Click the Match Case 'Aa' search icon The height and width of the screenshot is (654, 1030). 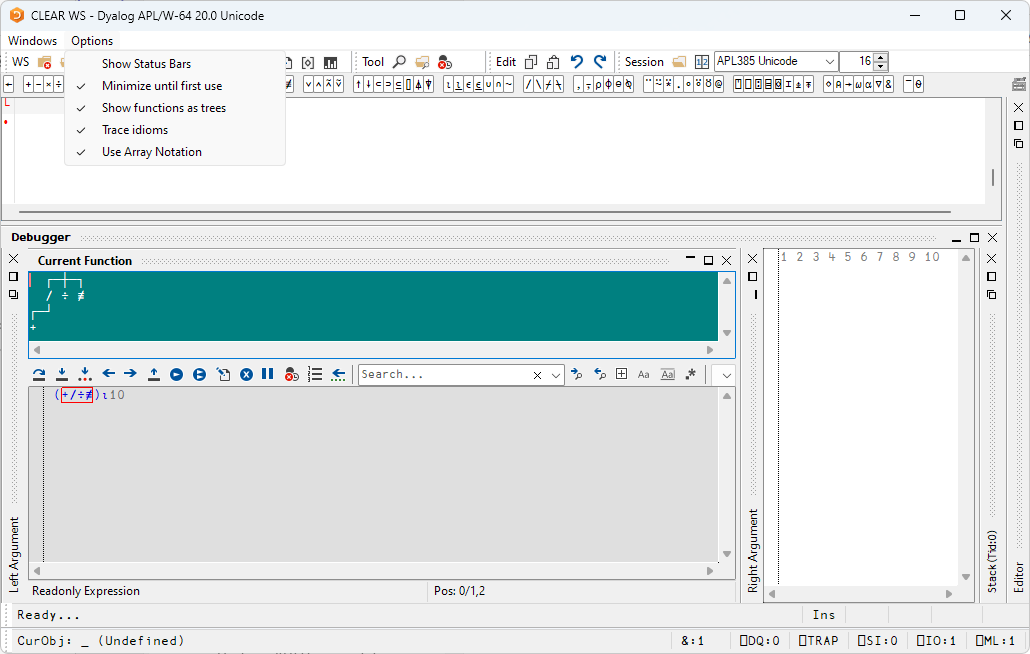[644, 374]
